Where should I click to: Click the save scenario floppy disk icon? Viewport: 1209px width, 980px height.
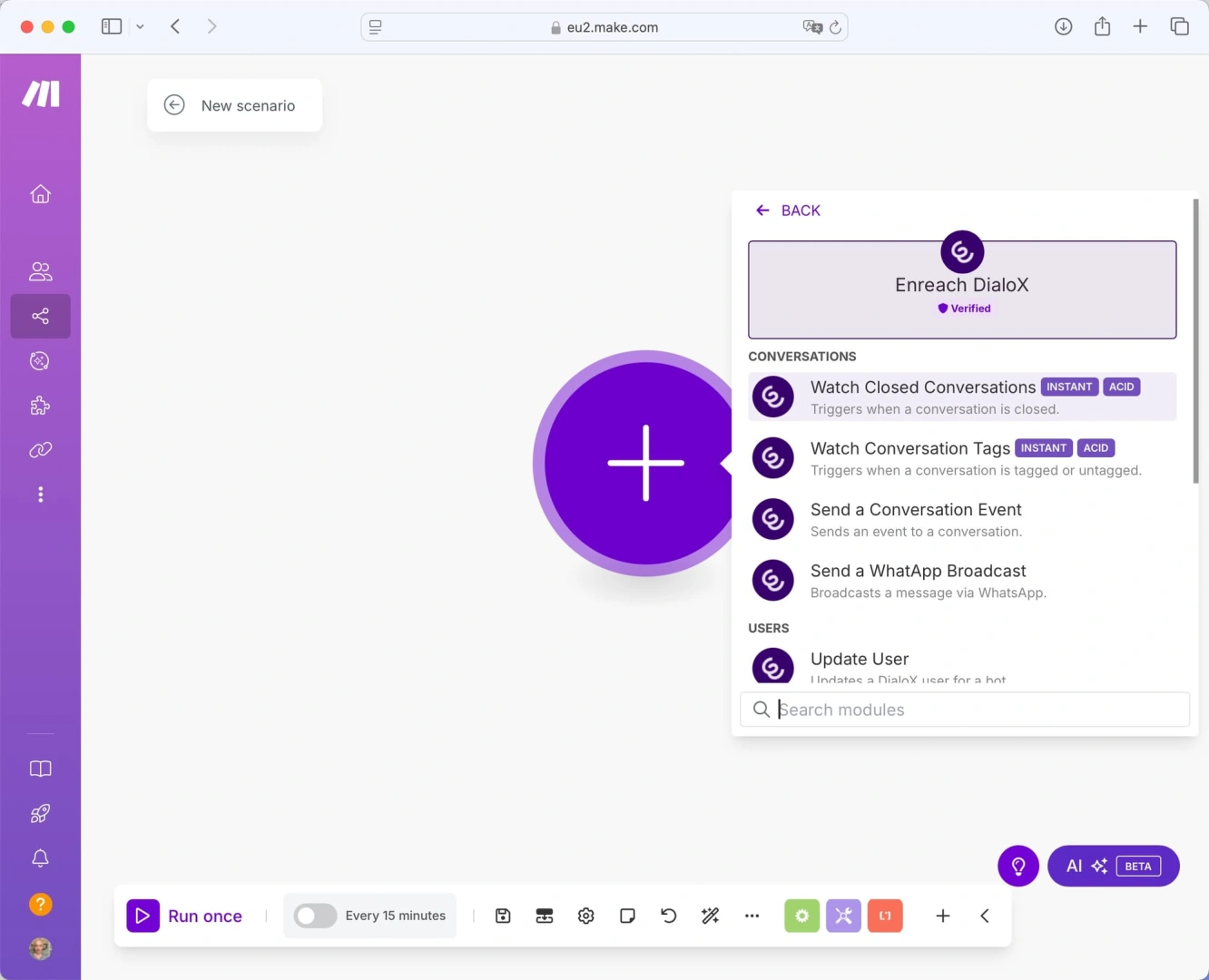[x=502, y=916]
